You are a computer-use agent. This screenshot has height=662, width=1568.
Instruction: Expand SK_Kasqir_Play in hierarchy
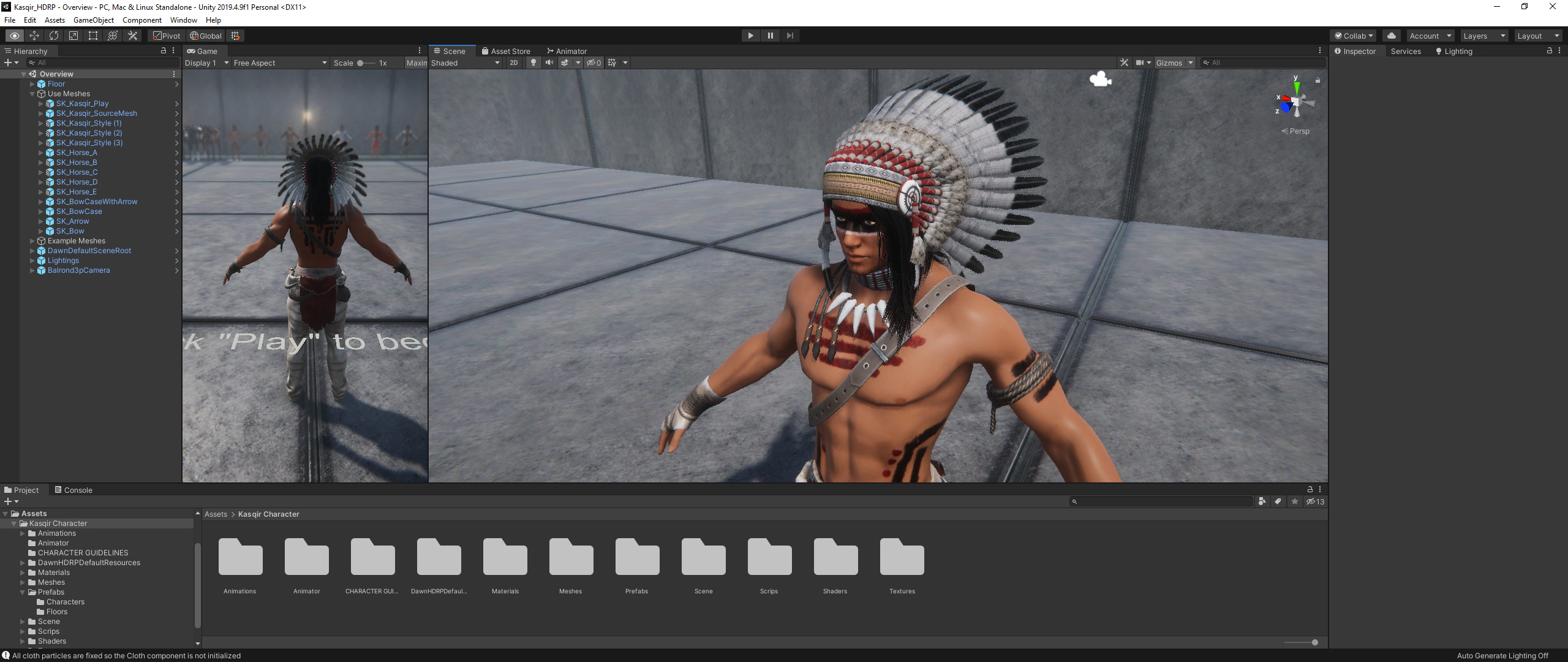(x=41, y=104)
